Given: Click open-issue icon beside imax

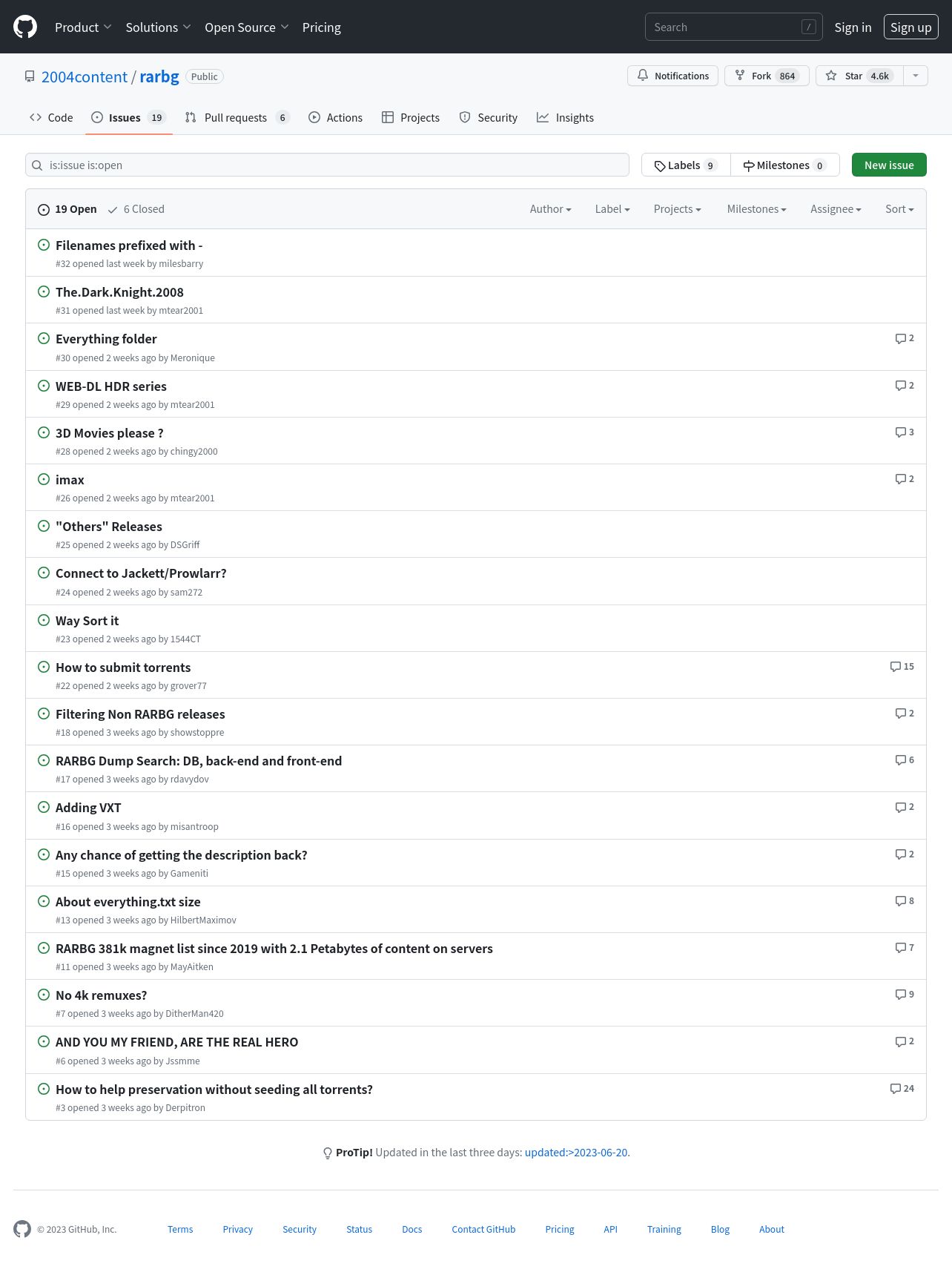Looking at the screenshot, I should pos(44,479).
